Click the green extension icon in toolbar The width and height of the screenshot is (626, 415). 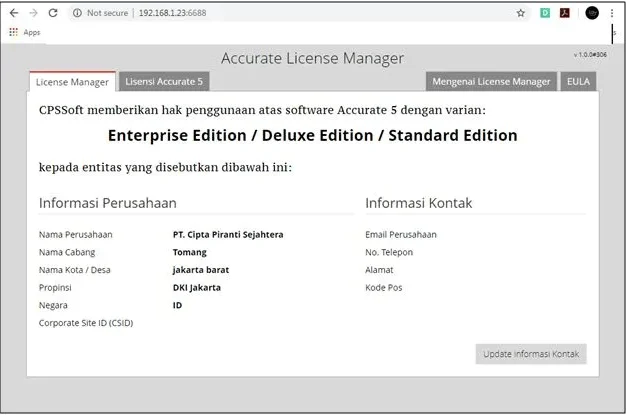(x=545, y=13)
